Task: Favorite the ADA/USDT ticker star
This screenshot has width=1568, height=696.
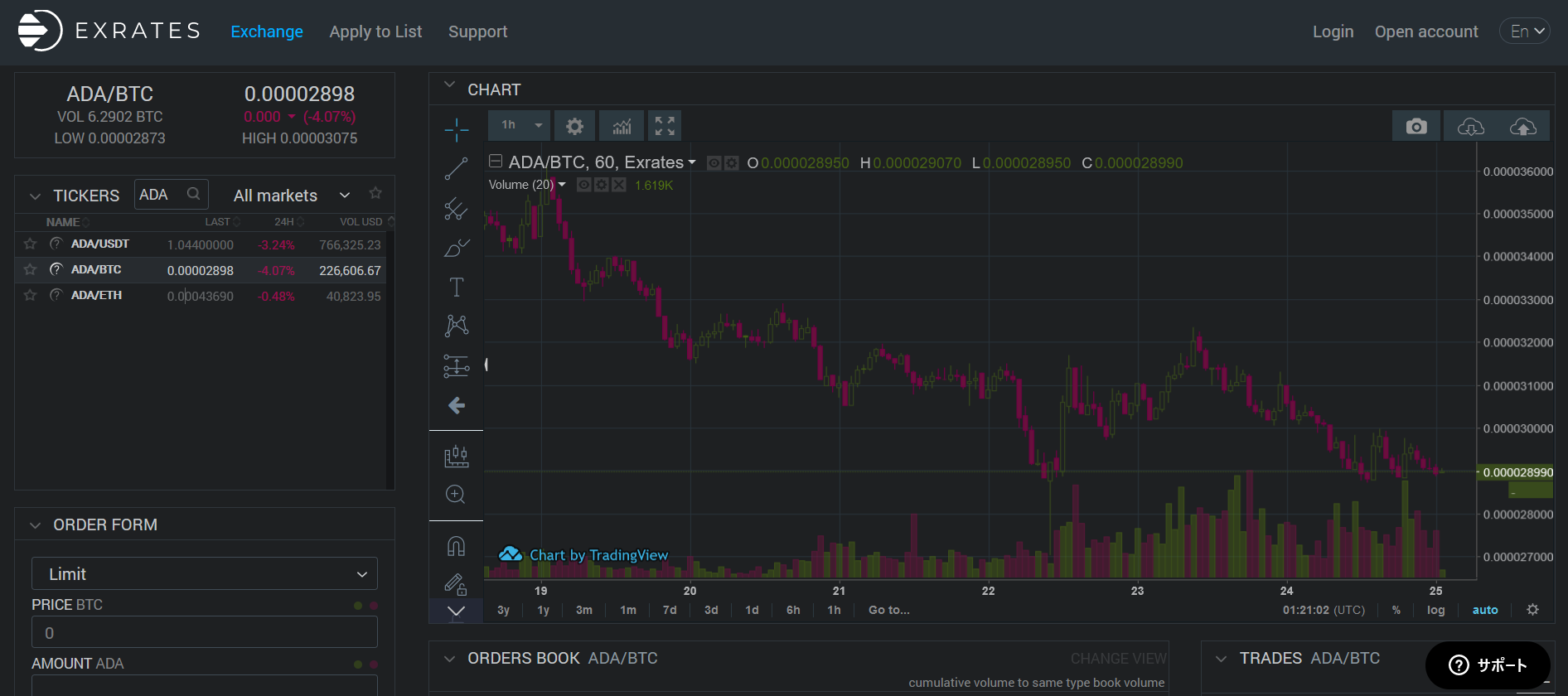Action: [x=30, y=244]
